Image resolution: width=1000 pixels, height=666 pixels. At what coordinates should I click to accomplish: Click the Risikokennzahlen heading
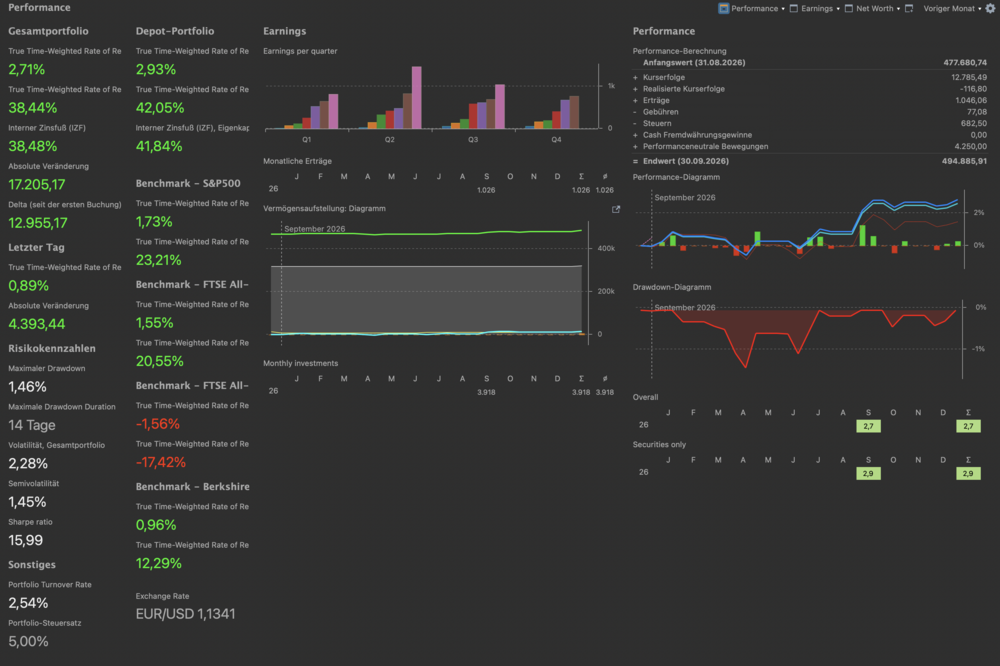point(52,348)
